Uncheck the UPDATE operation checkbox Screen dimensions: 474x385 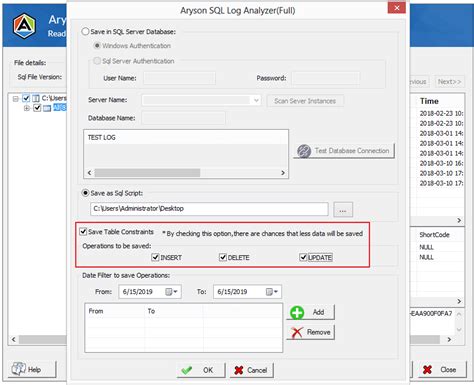point(303,257)
